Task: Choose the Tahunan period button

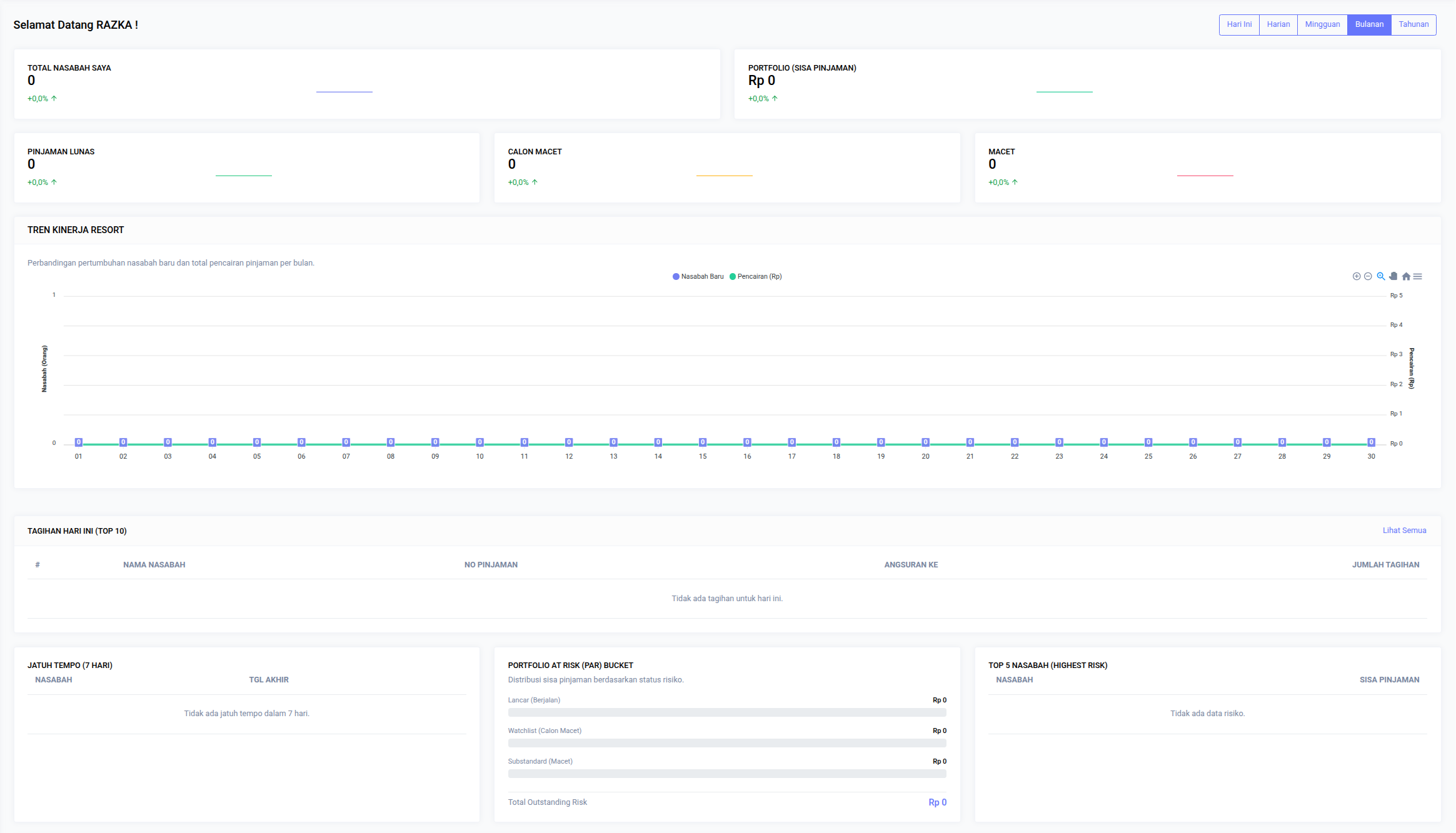Action: [x=1413, y=24]
